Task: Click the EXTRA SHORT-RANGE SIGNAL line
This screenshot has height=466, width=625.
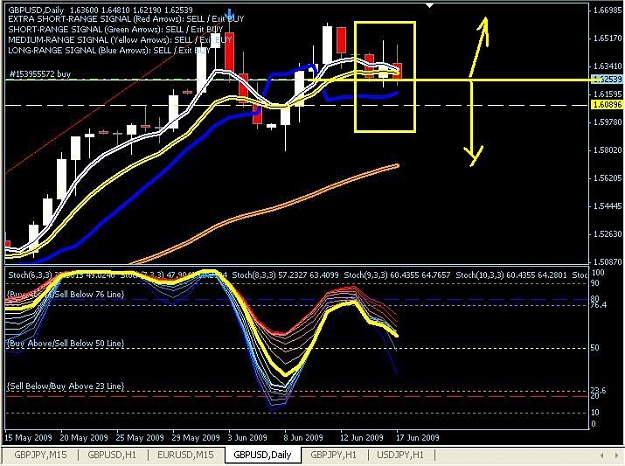Action: pyautogui.click(x=126, y=19)
